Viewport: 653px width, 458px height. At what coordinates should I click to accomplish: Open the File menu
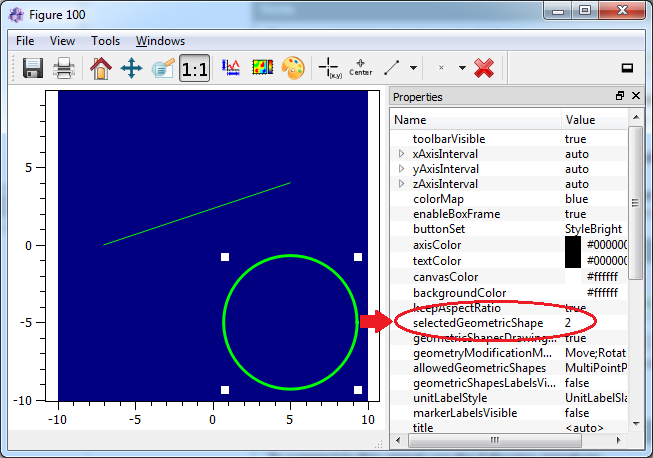tap(25, 41)
